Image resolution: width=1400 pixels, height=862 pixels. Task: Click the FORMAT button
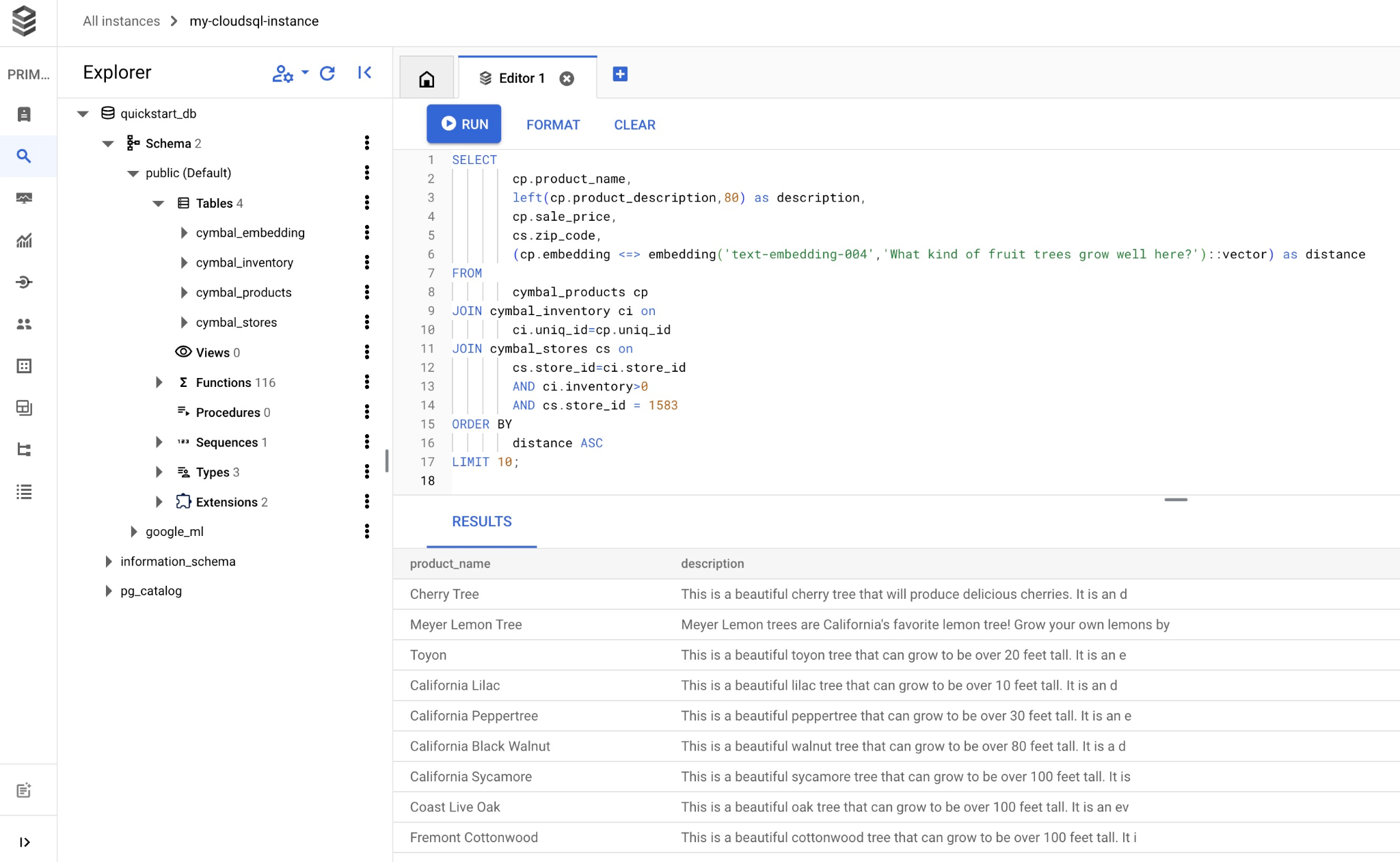point(552,125)
